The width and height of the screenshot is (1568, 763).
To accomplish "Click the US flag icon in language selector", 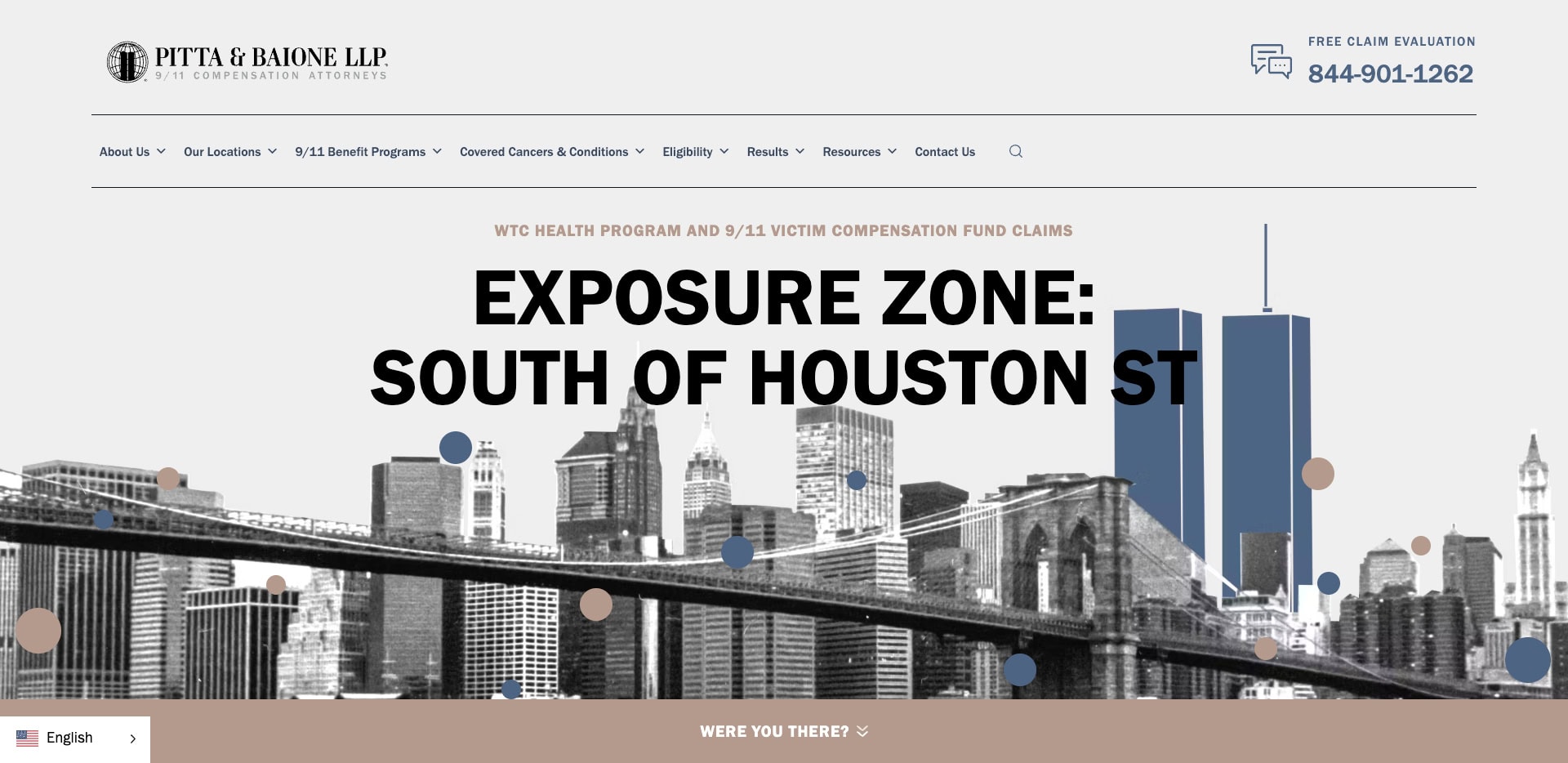I will pyautogui.click(x=29, y=738).
